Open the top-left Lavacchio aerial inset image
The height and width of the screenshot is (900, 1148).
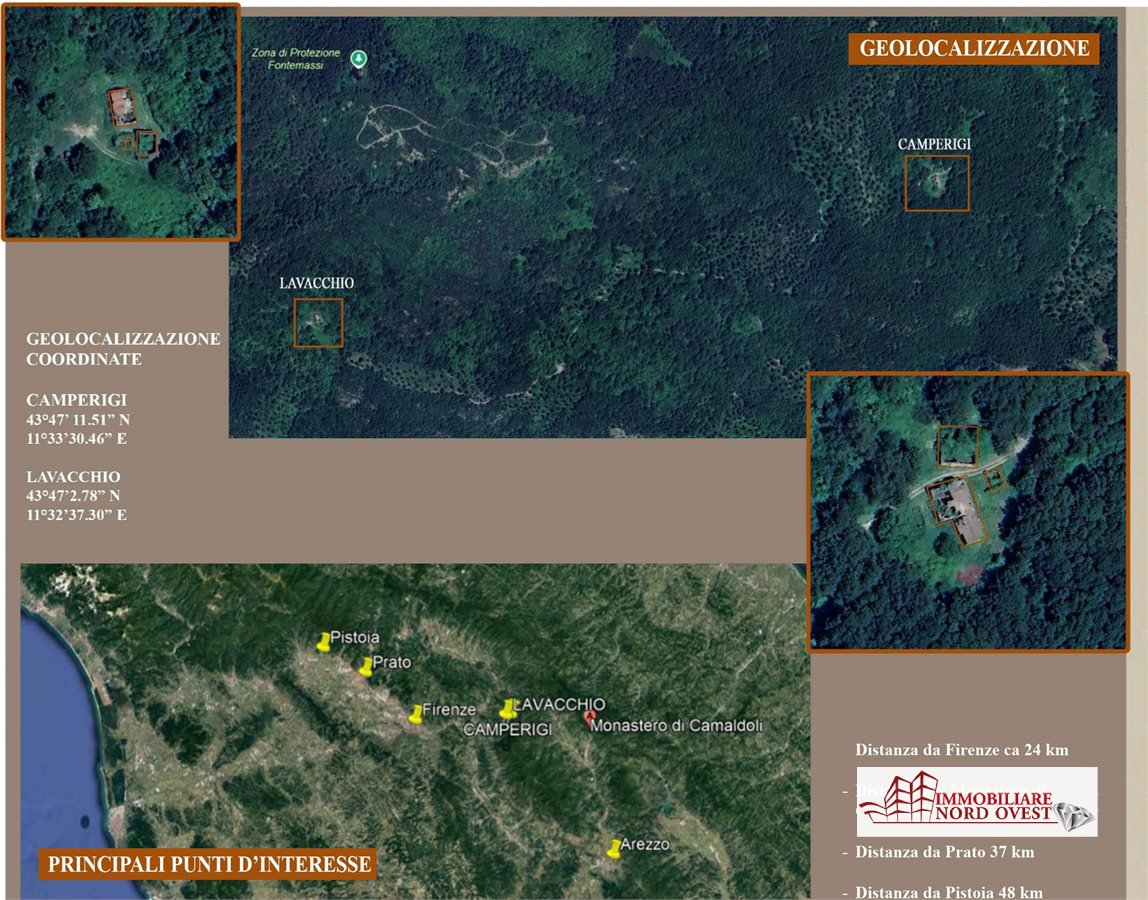121,122
